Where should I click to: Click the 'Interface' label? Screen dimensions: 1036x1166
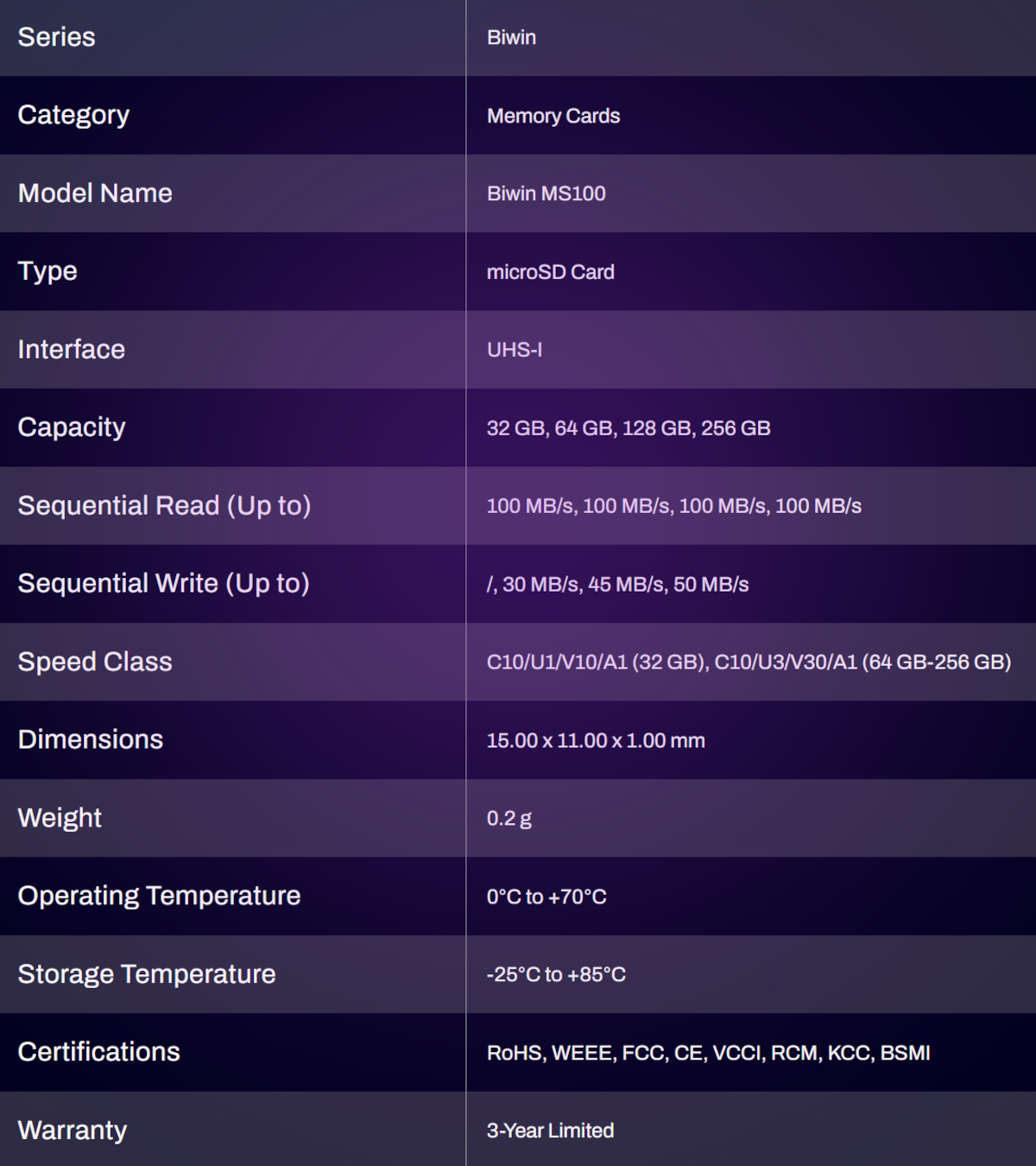coord(72,350)
